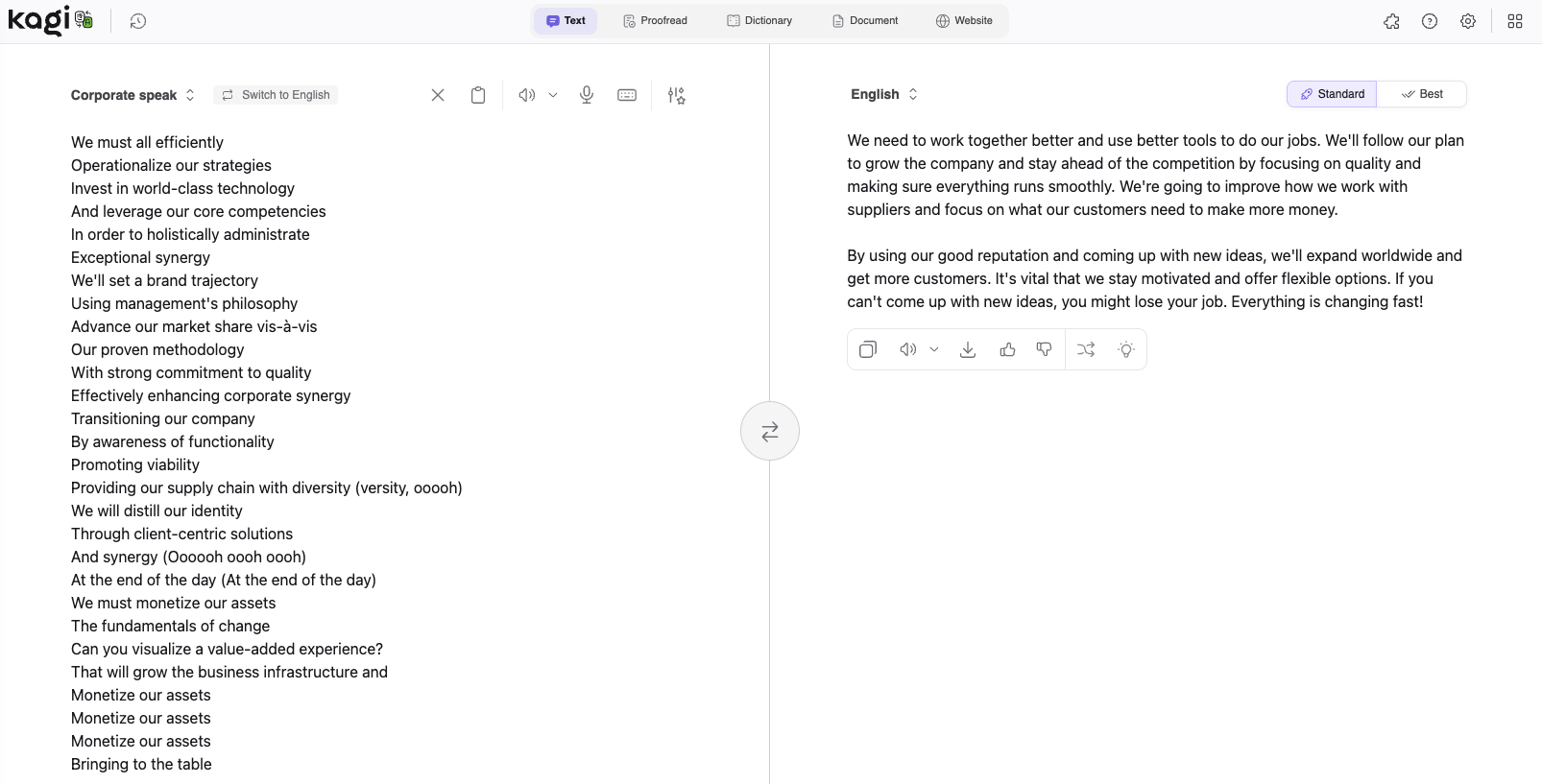Click the microphone voice input icon

587,95
